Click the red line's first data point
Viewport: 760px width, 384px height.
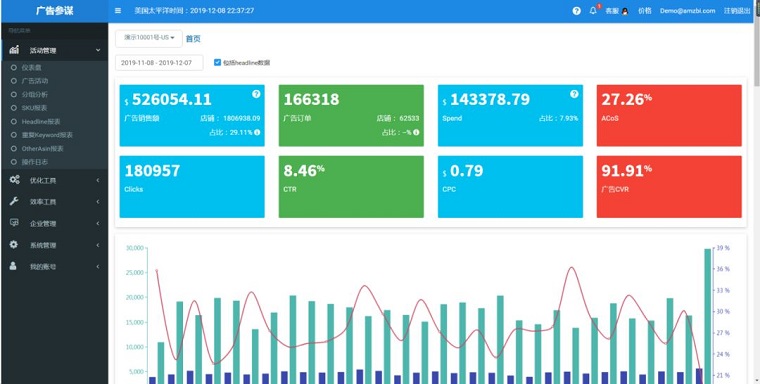[156, 270]
